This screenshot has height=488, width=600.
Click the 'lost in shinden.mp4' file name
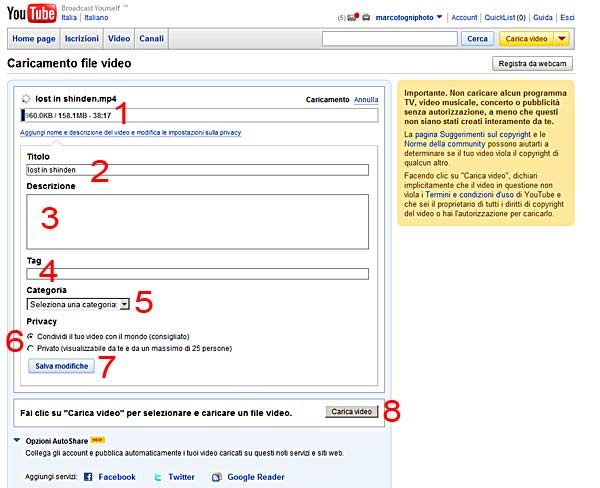76,99
